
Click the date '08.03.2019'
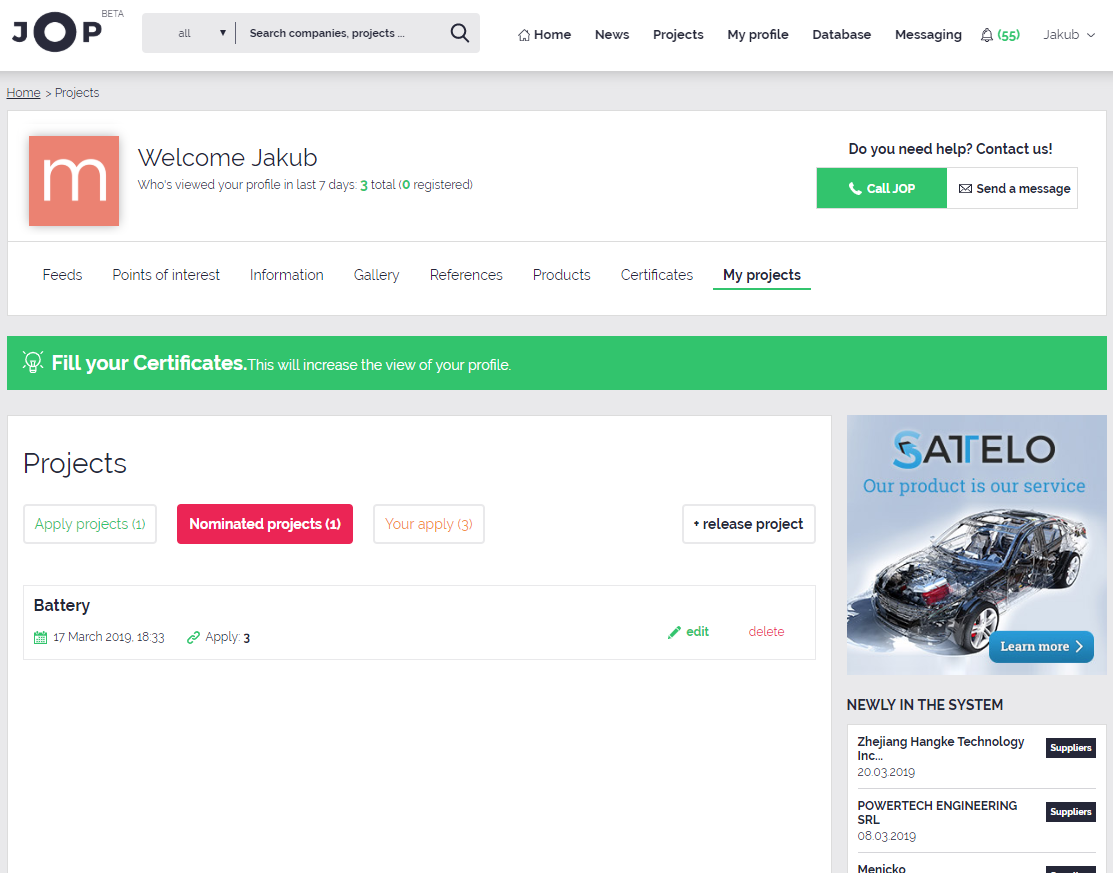[x=887, y=836]
